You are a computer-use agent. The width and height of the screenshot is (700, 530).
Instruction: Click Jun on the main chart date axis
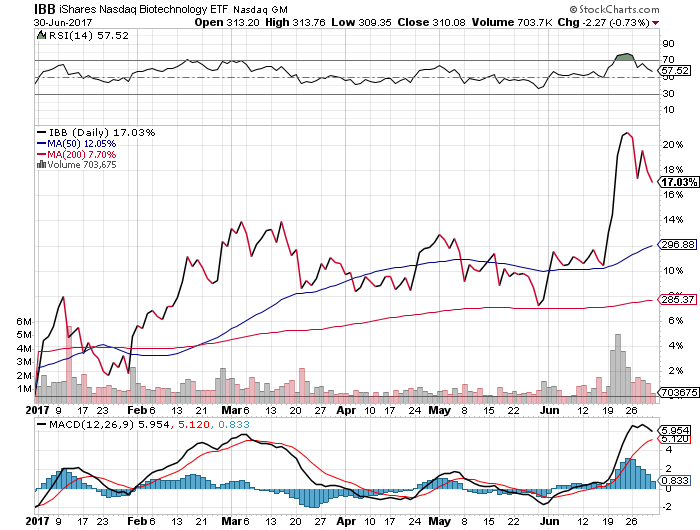click(x=550, y=410)
